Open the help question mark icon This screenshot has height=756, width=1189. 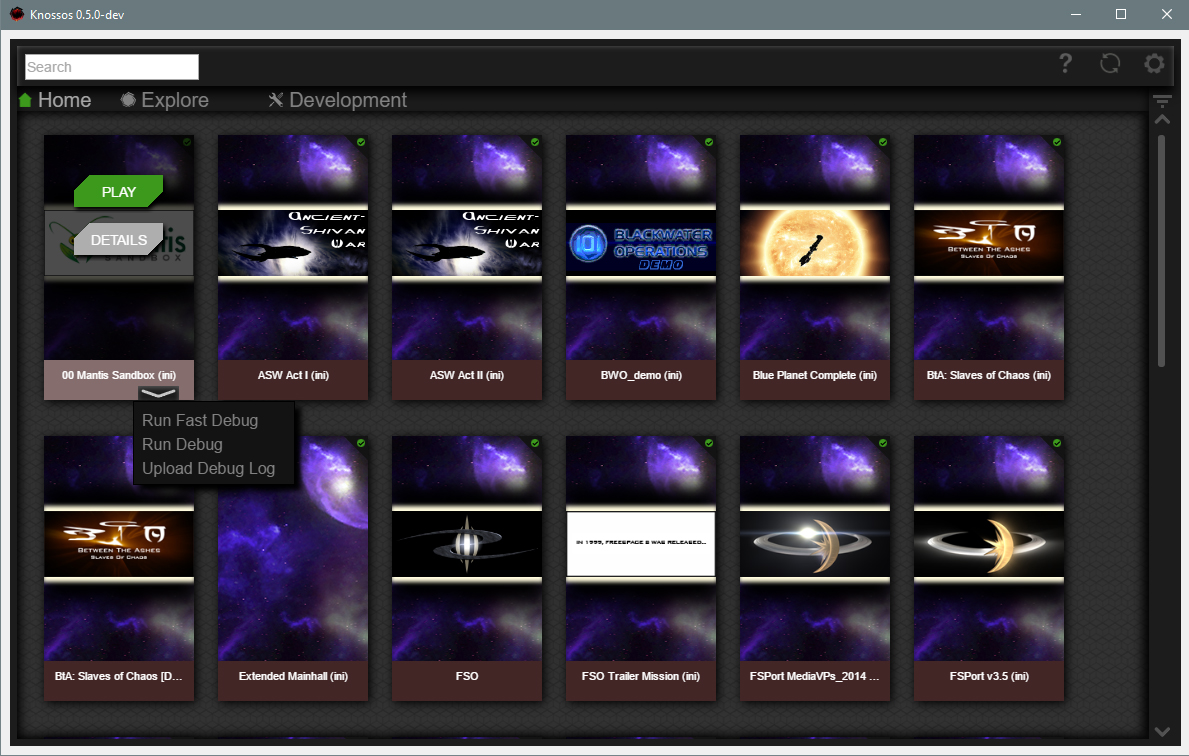pos(1065,63)
